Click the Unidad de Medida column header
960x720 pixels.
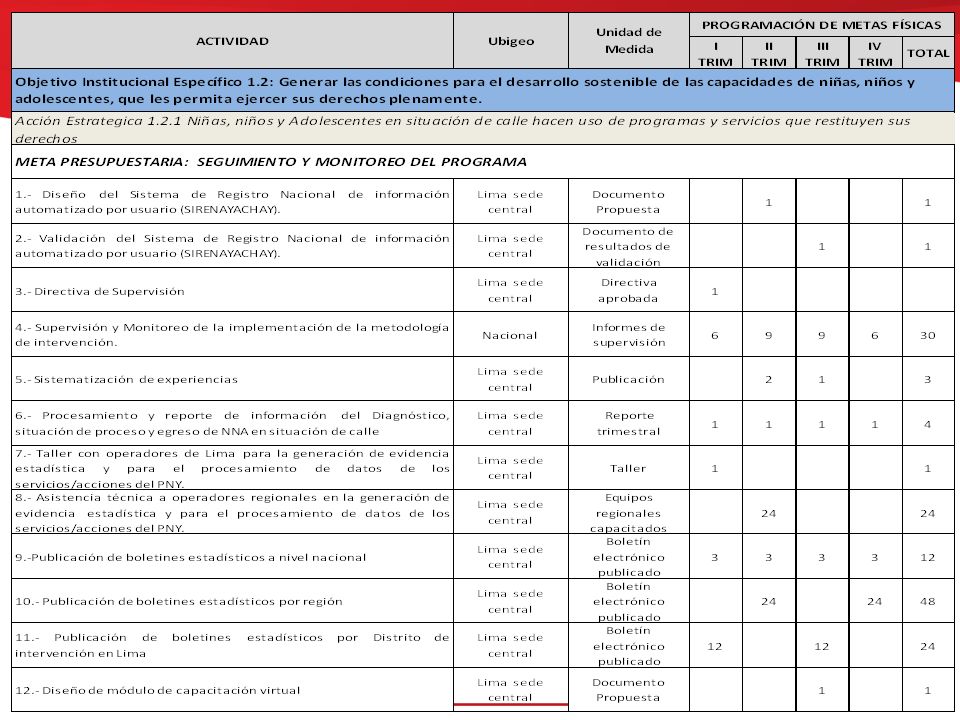629,40
